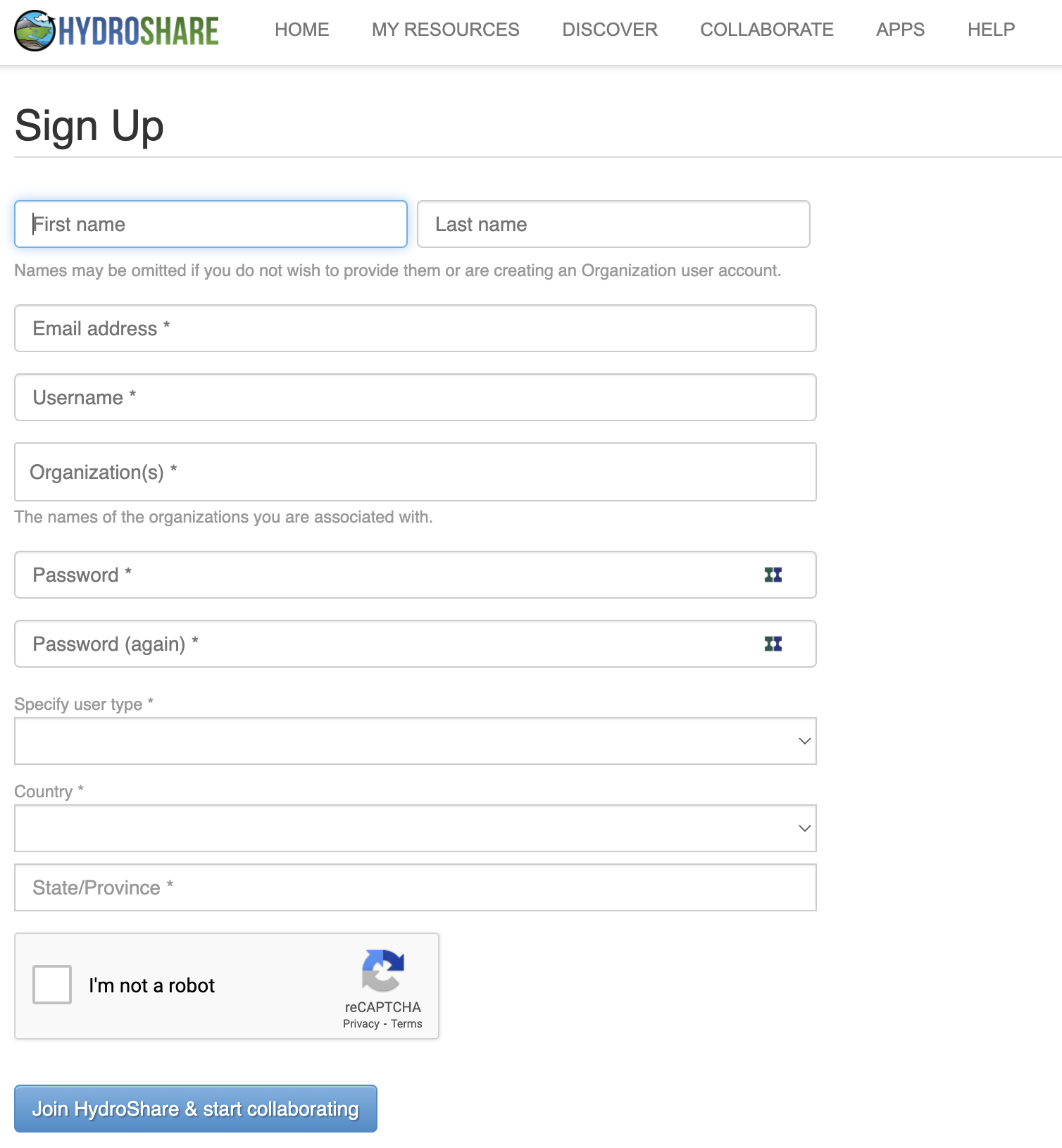Open the DISCOVER menu
Viewport: 1062px width, 1148px height.
(609, 30)
